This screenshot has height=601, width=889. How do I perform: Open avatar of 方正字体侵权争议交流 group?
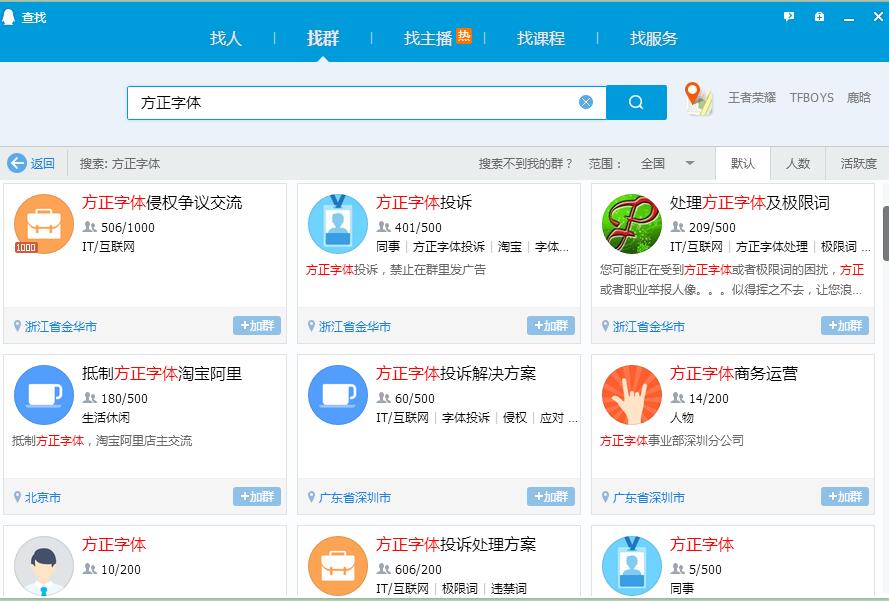pos(44,224)
